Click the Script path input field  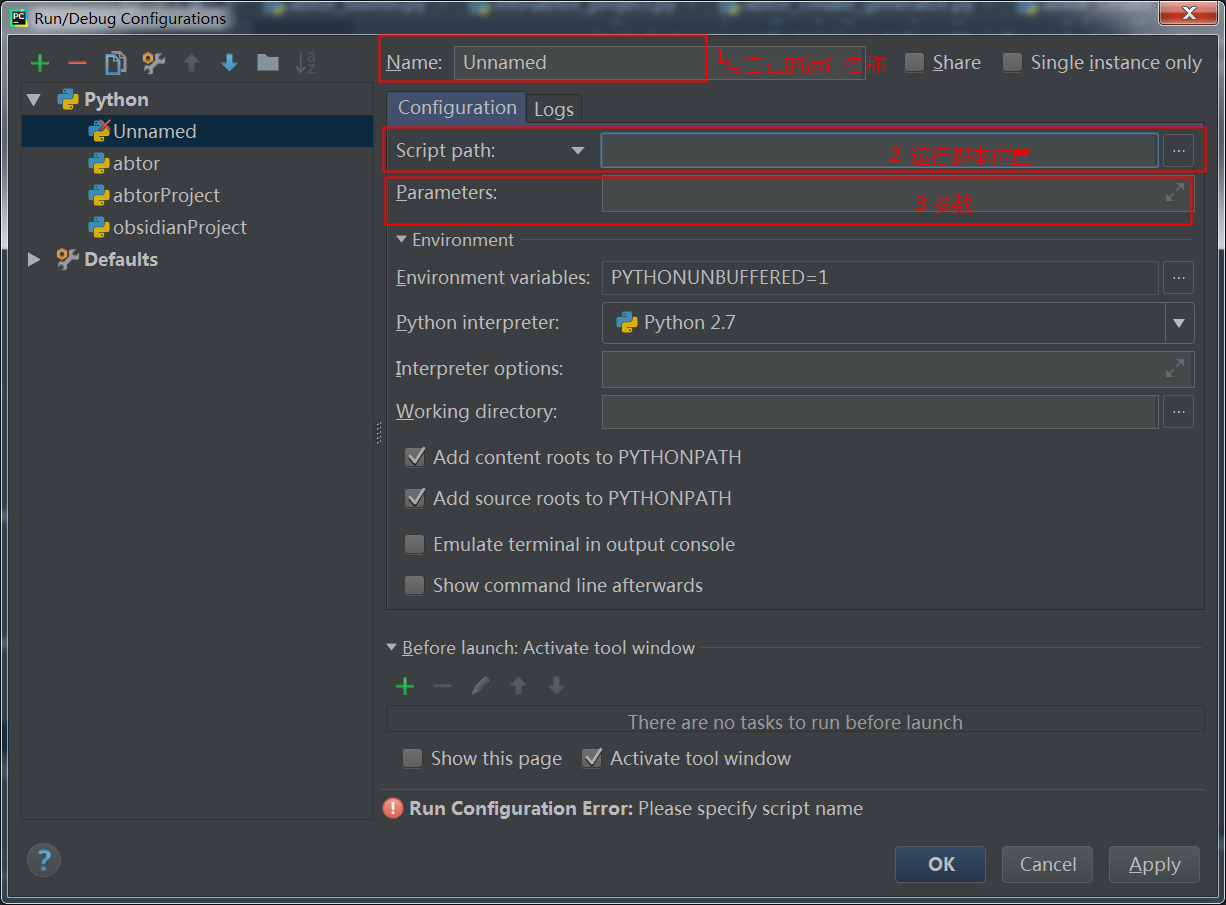tap(879, 151)
